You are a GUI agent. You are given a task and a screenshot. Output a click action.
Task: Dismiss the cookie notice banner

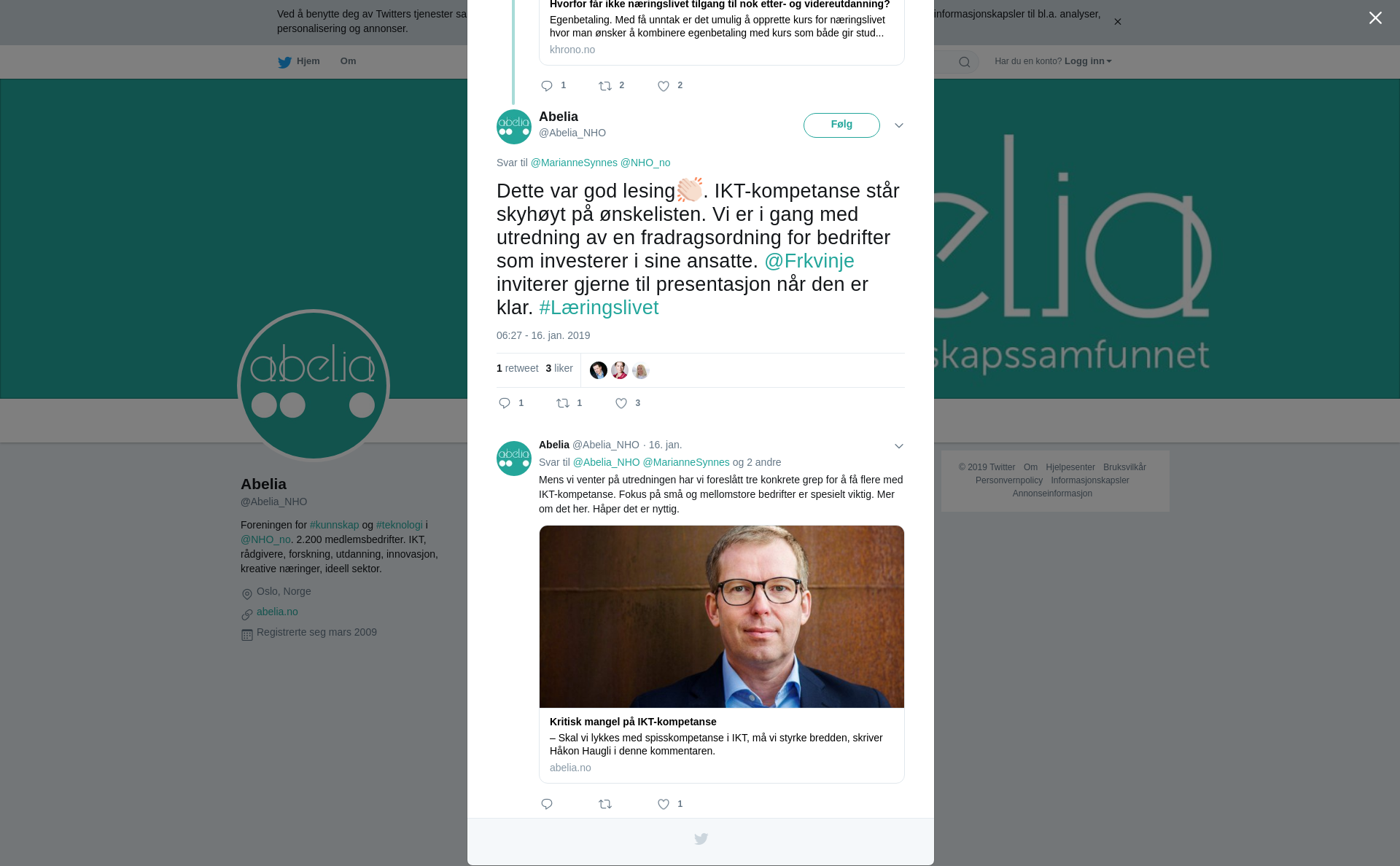(1117, 22)
